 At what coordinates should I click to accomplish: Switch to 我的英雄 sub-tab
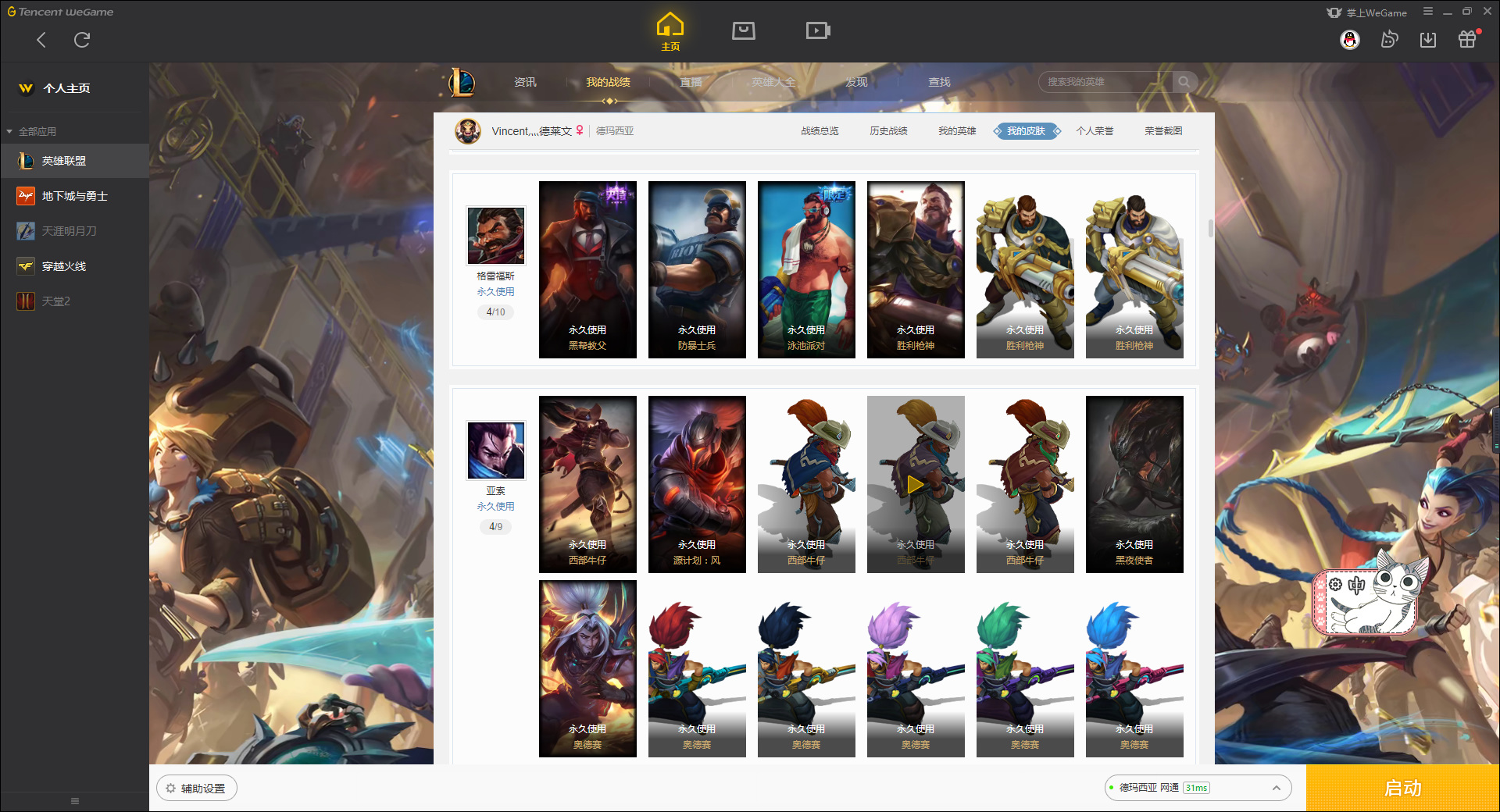coord(957,131)
